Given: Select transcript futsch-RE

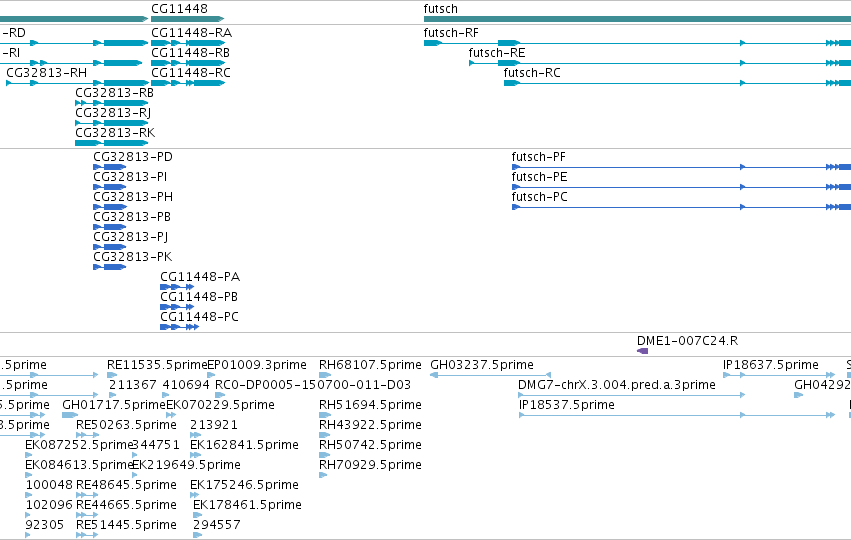Looking at the screenshot, I should click(497, 53).
